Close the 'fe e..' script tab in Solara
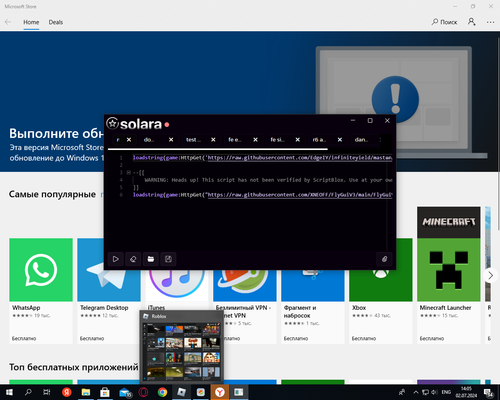The height and width of the screenshot is (400, 500). [255, 140]
